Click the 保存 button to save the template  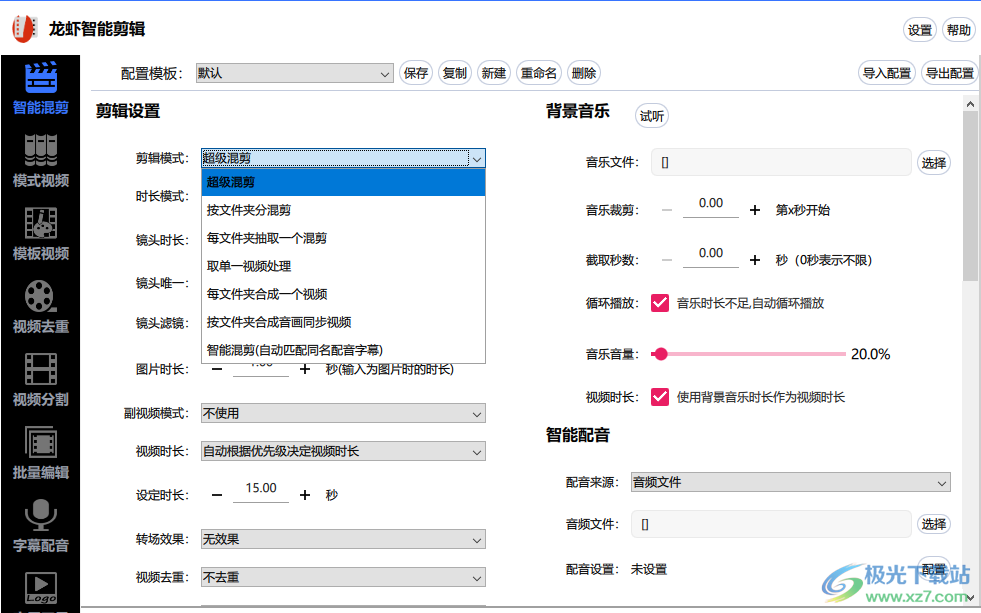[416, 72]
